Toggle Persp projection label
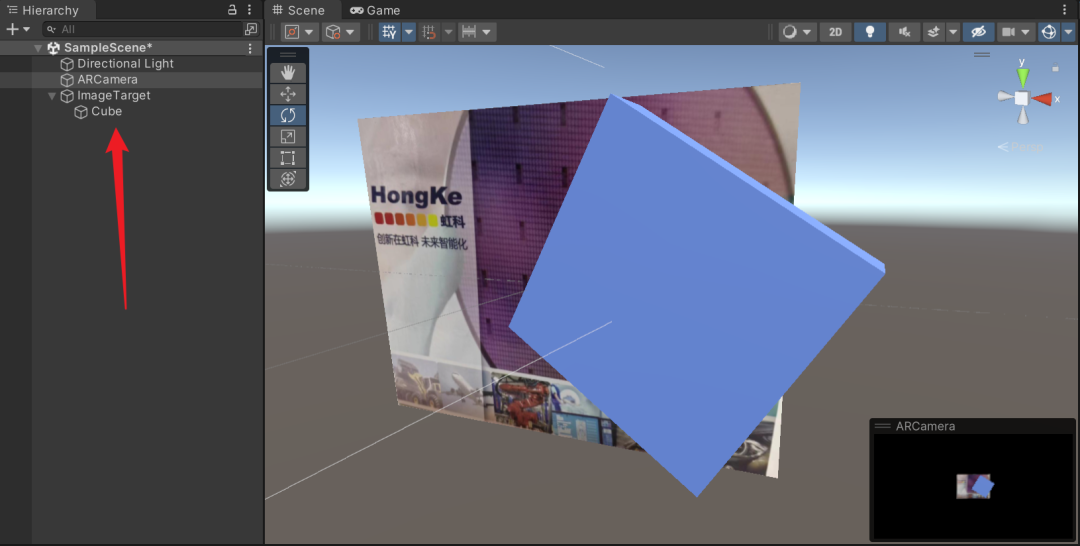The image size is (1080, 546). pyautogui.click(x=1021, y=147)
